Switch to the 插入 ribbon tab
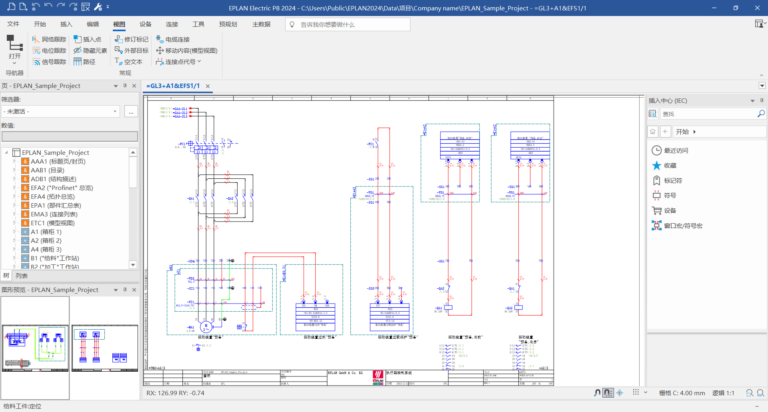 pyautogui.click(x=66, y=24)
